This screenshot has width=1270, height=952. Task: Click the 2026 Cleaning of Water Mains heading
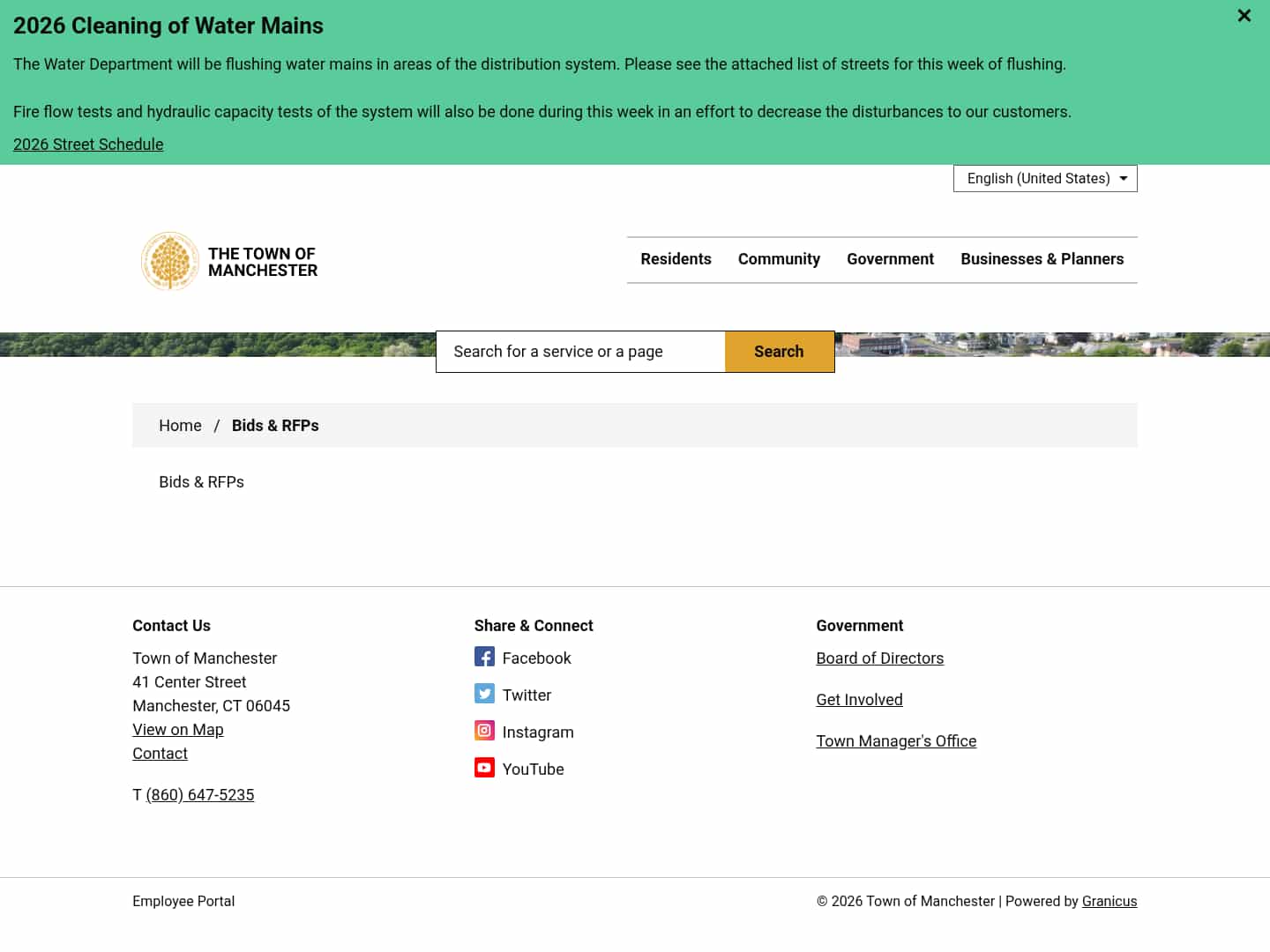coord(168,26)
